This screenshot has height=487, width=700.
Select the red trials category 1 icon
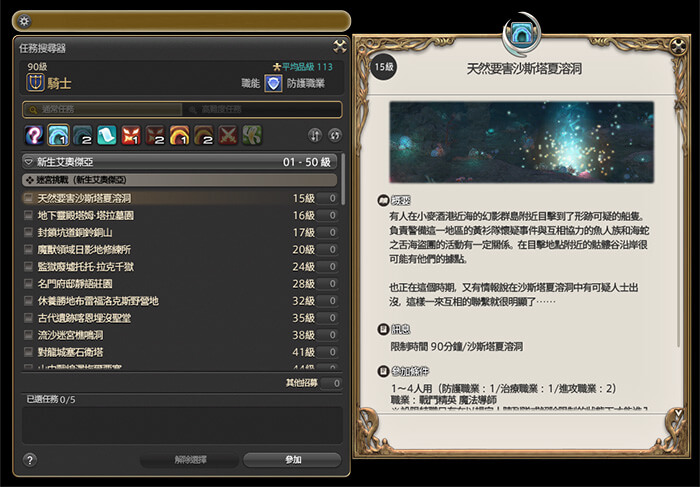131,135
